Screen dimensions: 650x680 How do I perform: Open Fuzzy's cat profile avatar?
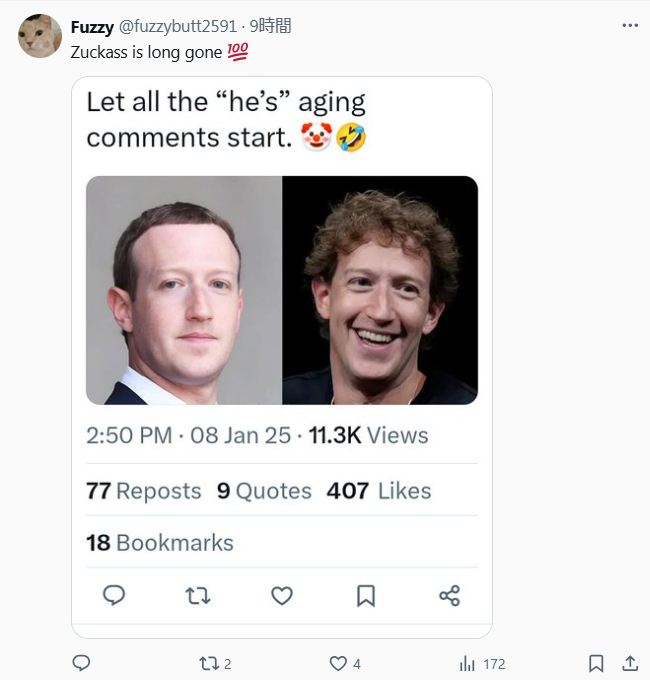tap(40, 36)
